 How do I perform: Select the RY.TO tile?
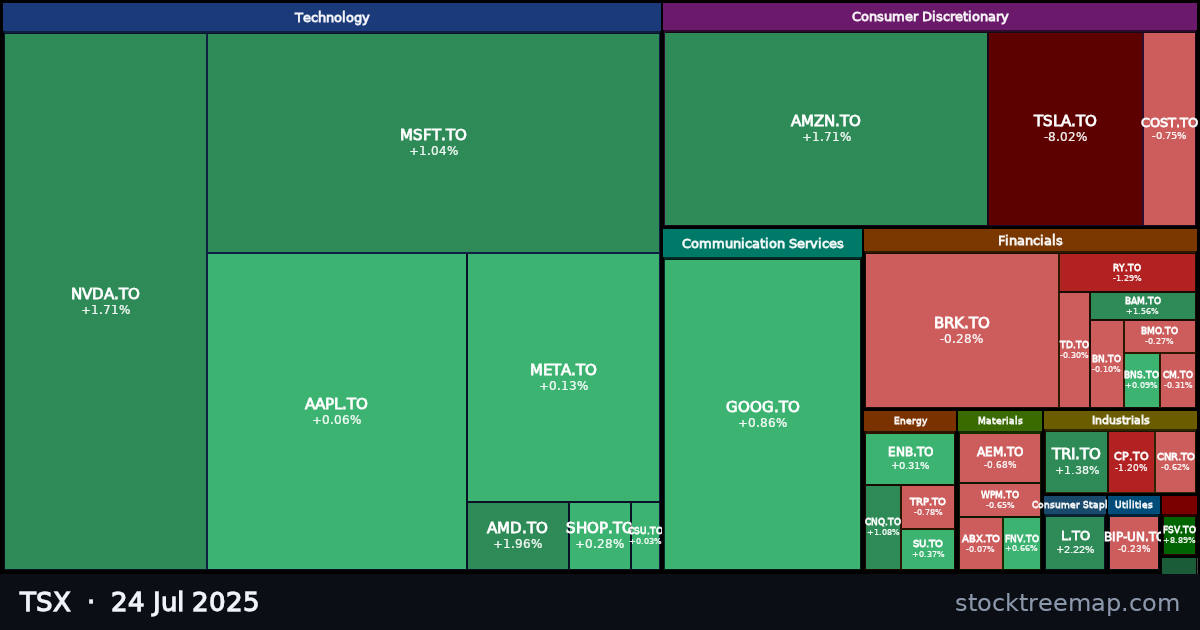[x=1127, y=272]
